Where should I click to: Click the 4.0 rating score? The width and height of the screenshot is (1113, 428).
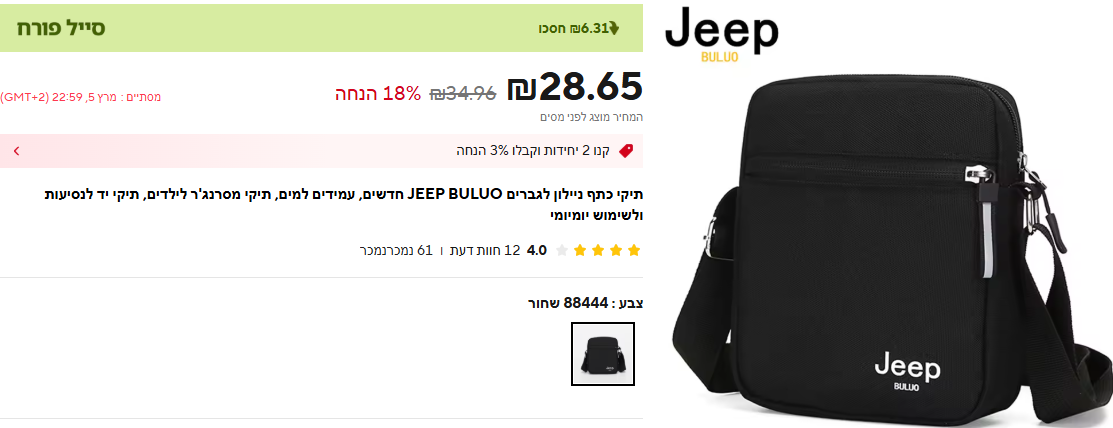click(x=537, y=250)
